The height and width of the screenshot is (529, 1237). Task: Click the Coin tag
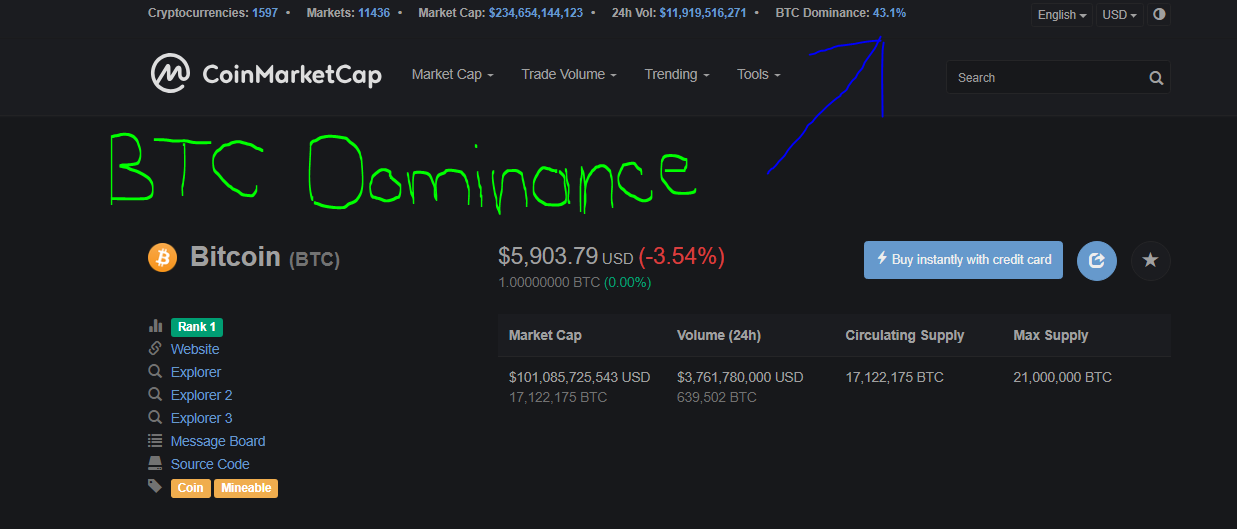pyautogui.click(x=190, y=488)
